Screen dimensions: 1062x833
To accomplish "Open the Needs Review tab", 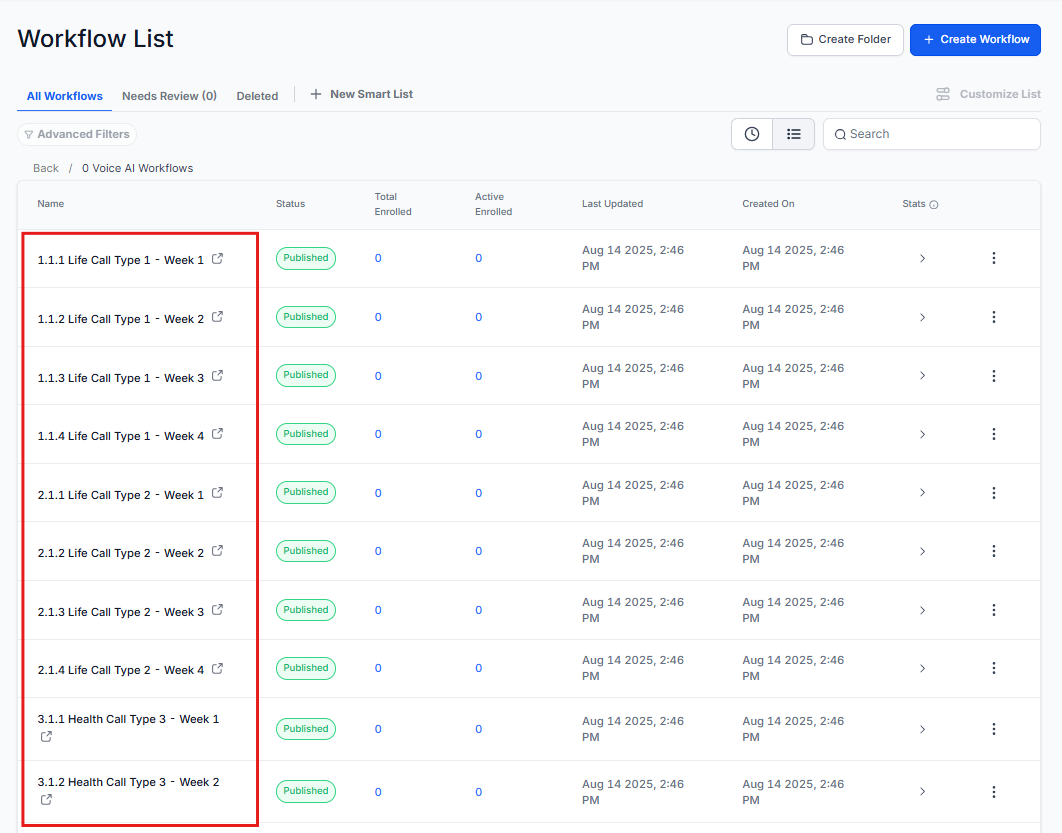I will point(169,96).
